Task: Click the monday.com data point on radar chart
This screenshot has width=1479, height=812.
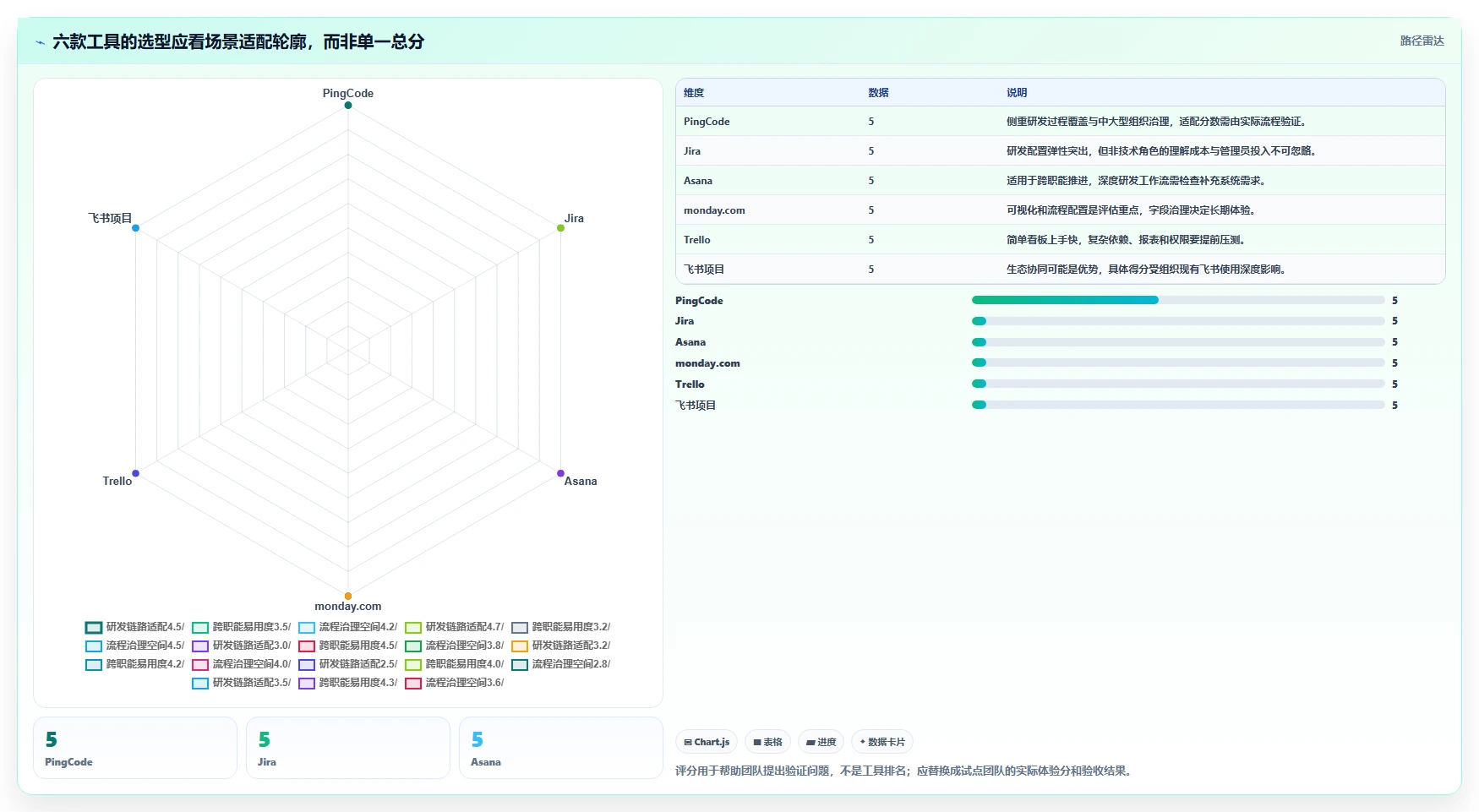Action: click(348, 596)
